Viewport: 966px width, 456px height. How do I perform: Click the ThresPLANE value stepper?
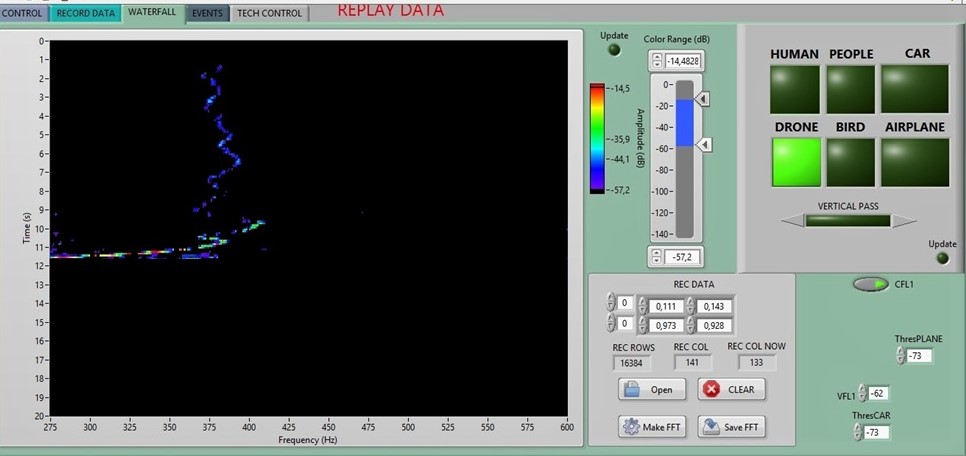pos(899,356)
